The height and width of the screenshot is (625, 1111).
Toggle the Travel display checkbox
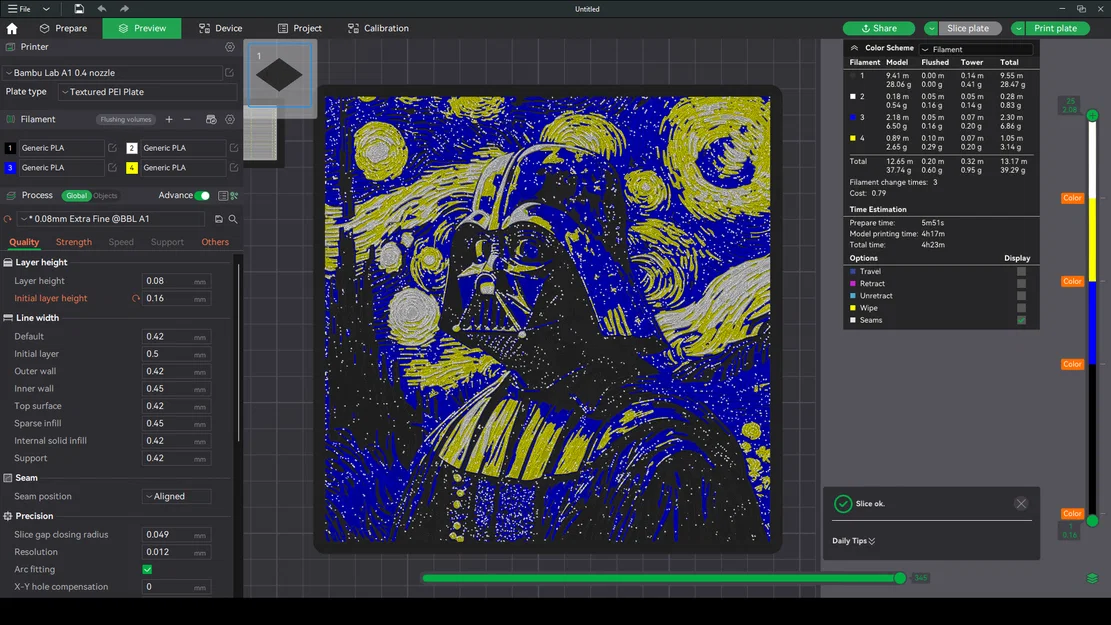click(x=1021, y=271)
